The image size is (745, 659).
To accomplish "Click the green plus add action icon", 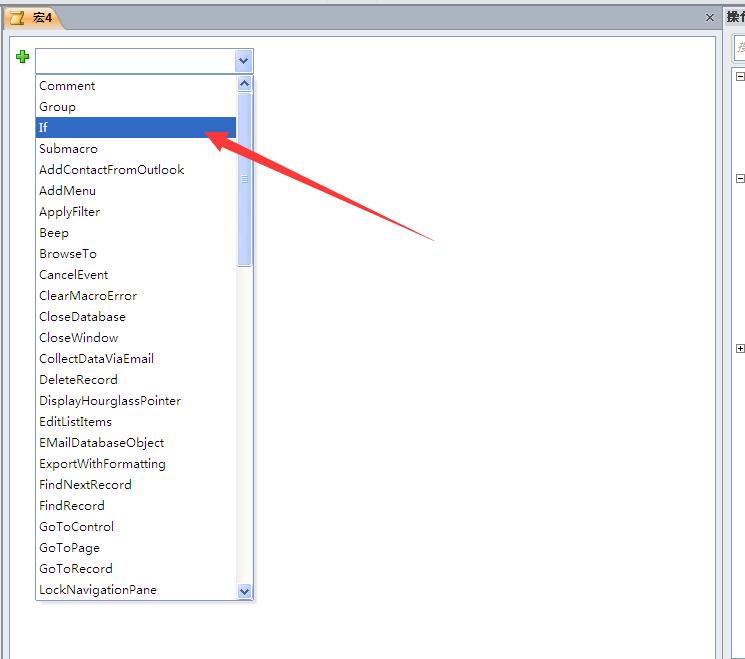I will click(x=22, y=57).
